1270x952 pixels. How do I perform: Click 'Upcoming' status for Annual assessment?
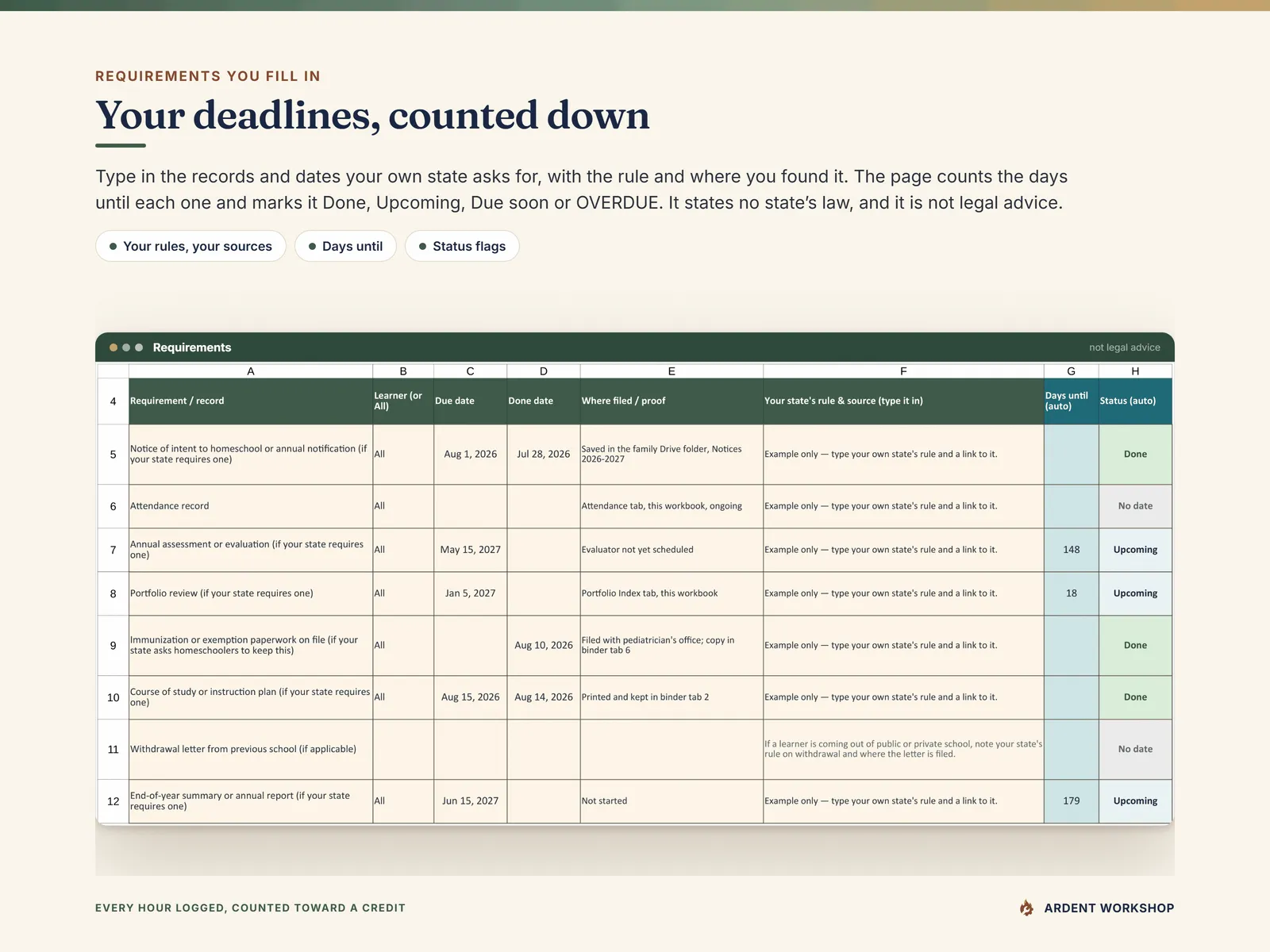tap(1135, 550)
